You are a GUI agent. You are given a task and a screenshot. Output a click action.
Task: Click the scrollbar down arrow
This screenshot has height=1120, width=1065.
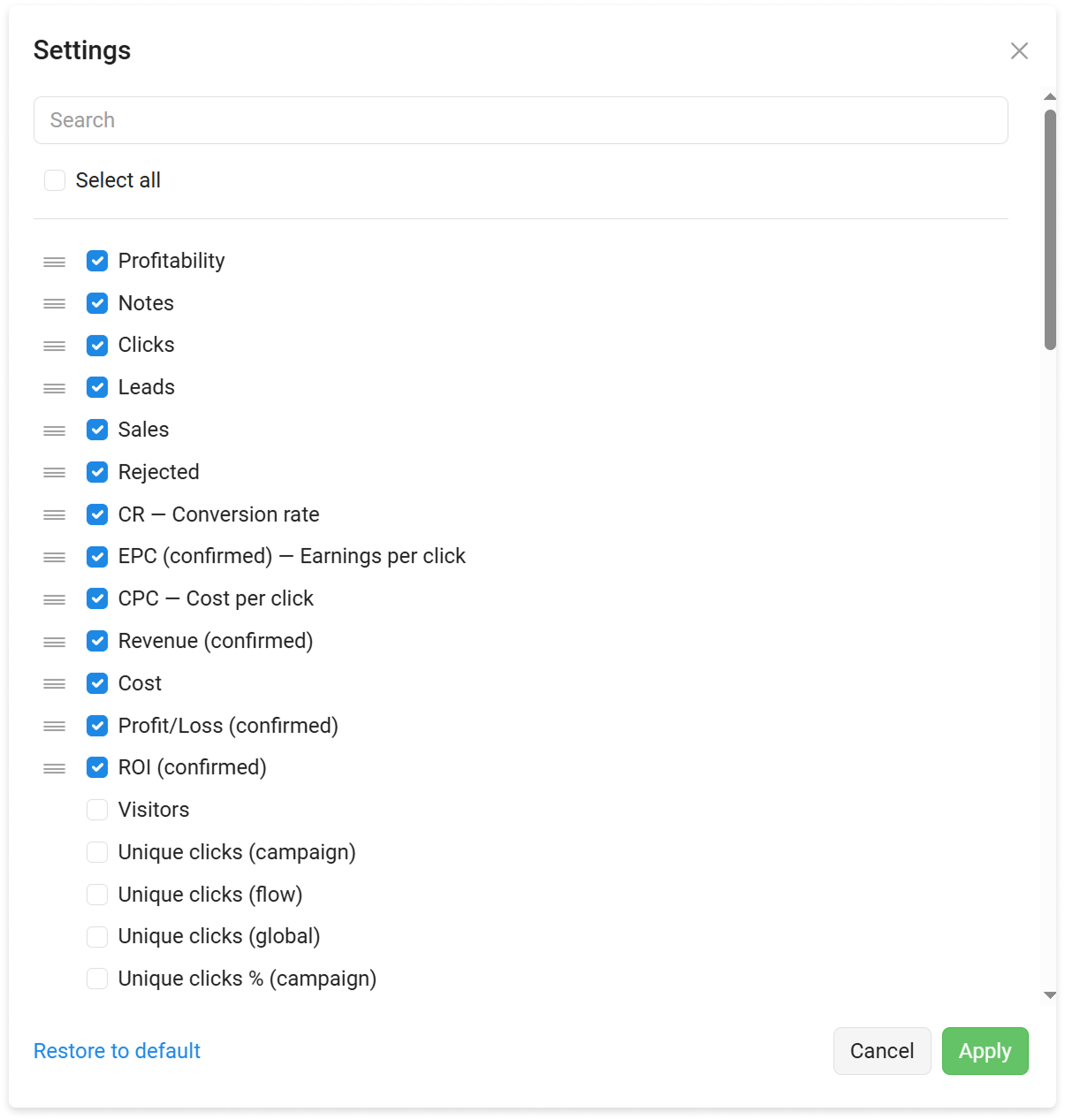tap(1050, 995)
